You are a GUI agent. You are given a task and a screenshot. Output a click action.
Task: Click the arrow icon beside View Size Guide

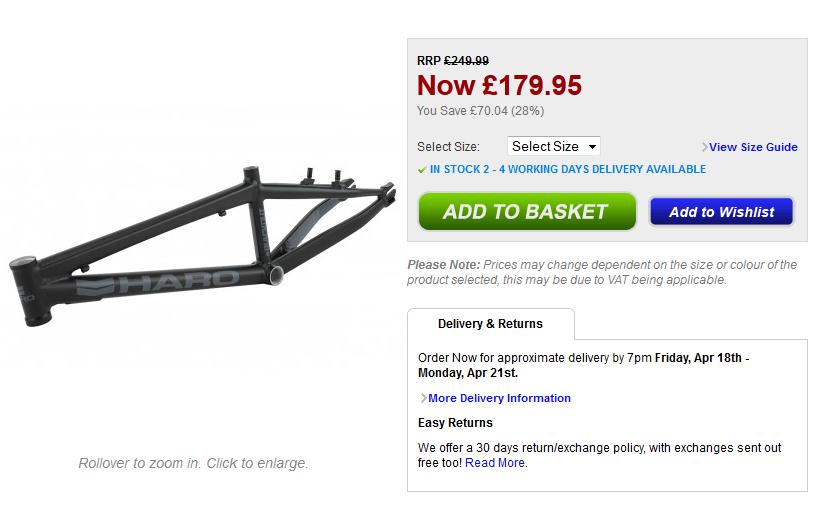(705, 147)
